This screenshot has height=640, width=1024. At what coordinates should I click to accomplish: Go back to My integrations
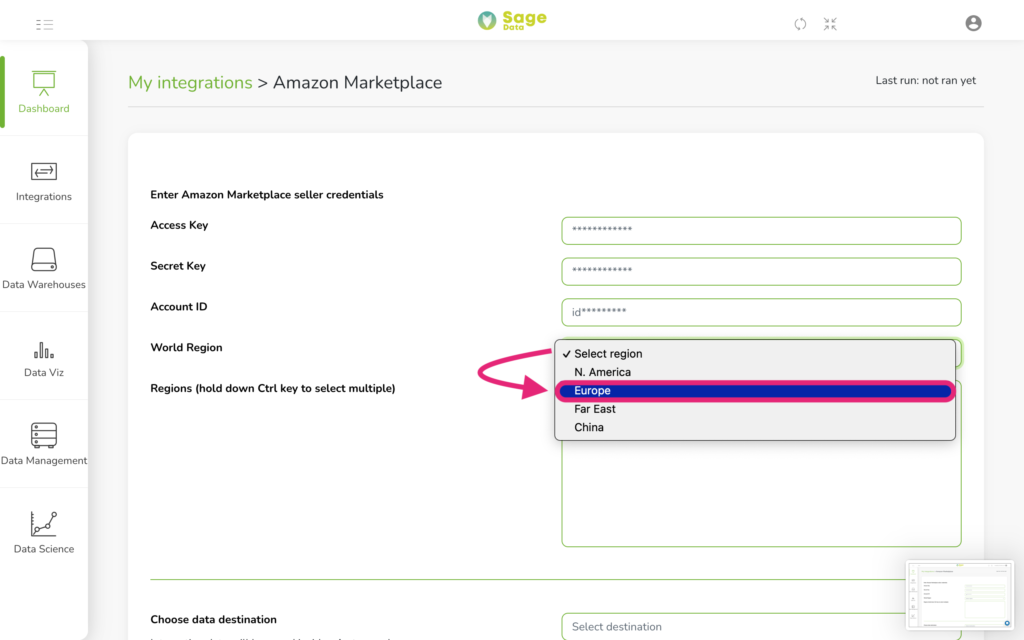tap(190, 82)
